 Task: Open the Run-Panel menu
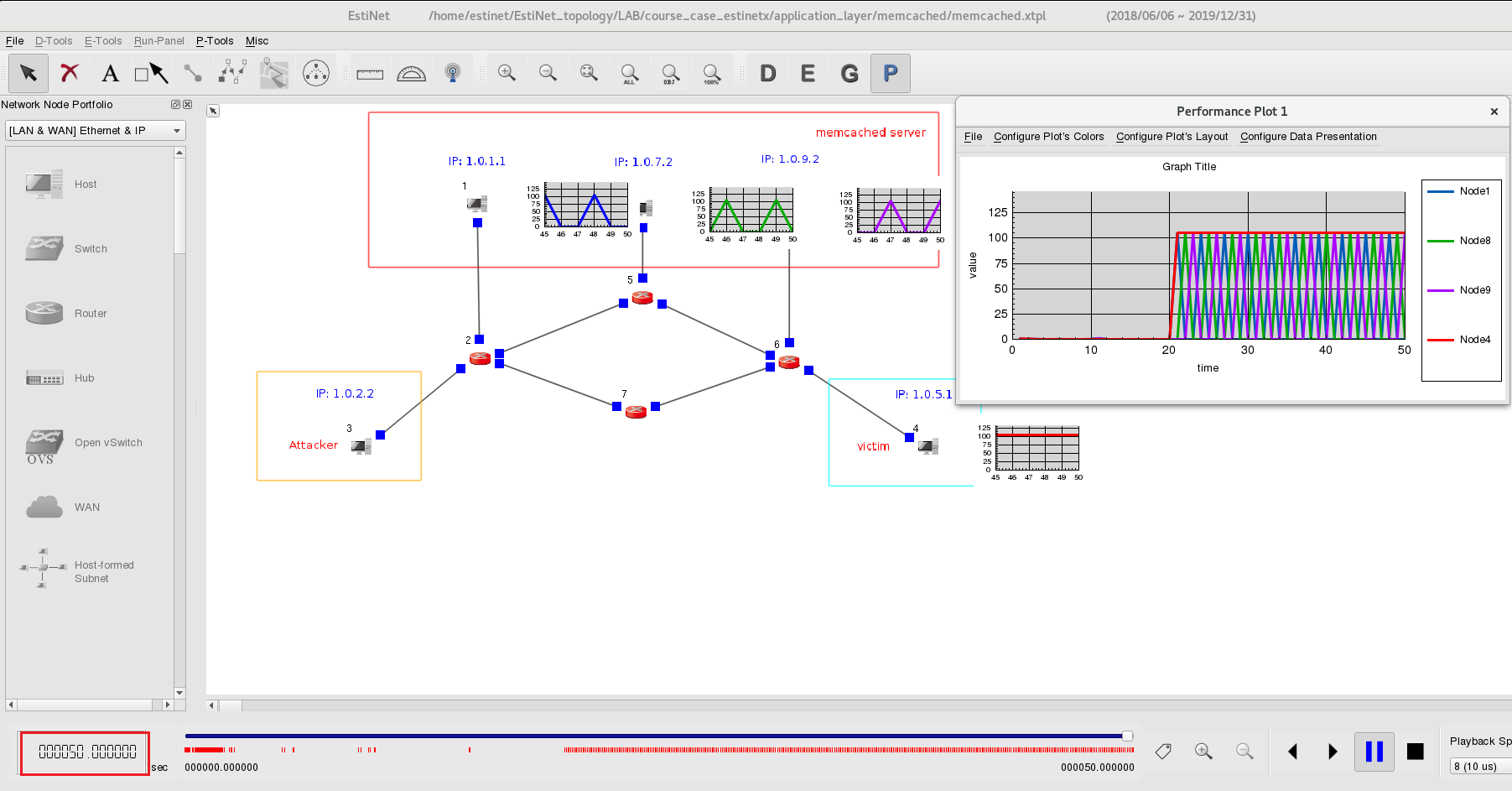[x=159, y=40]
